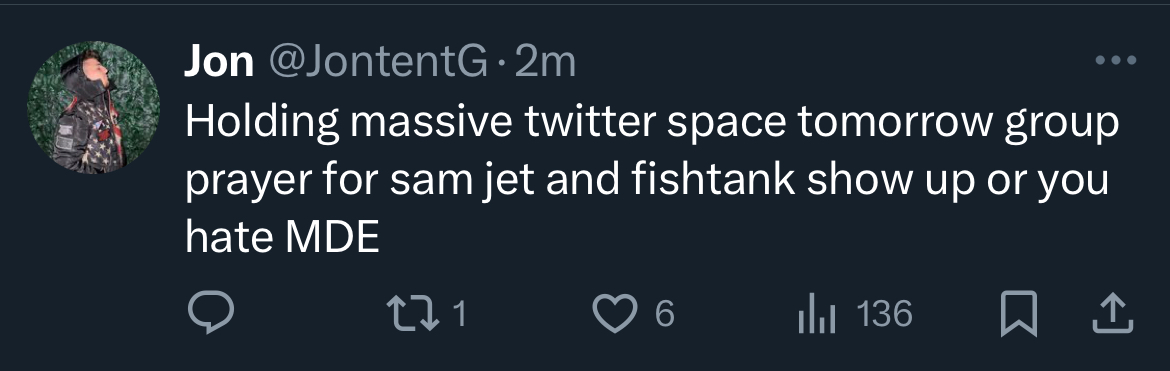Click the 'hate MDE' text line
Viewport: 1170px width, 371px height.
[283, 238]
